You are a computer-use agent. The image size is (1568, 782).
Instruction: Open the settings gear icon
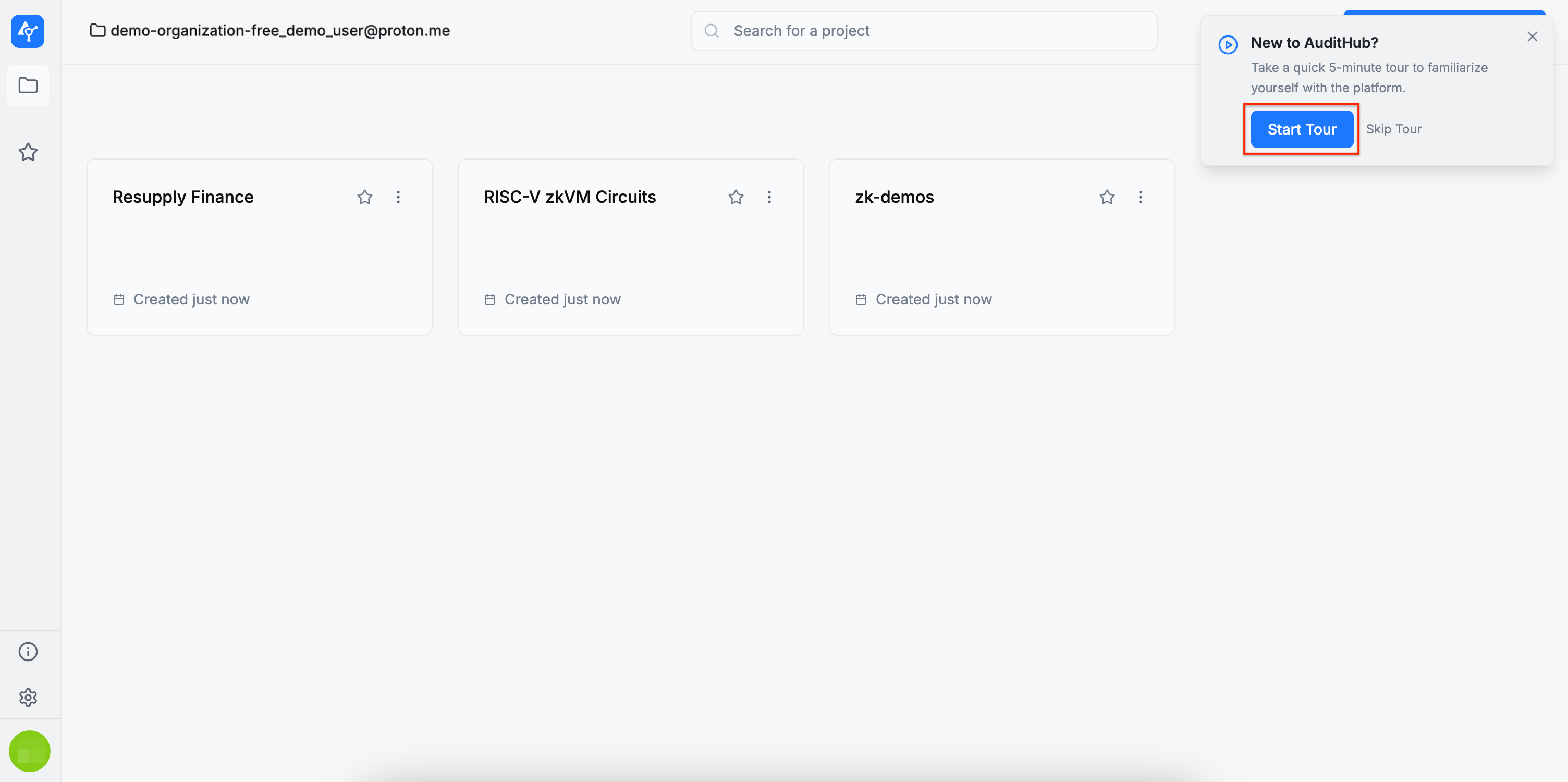28,698
